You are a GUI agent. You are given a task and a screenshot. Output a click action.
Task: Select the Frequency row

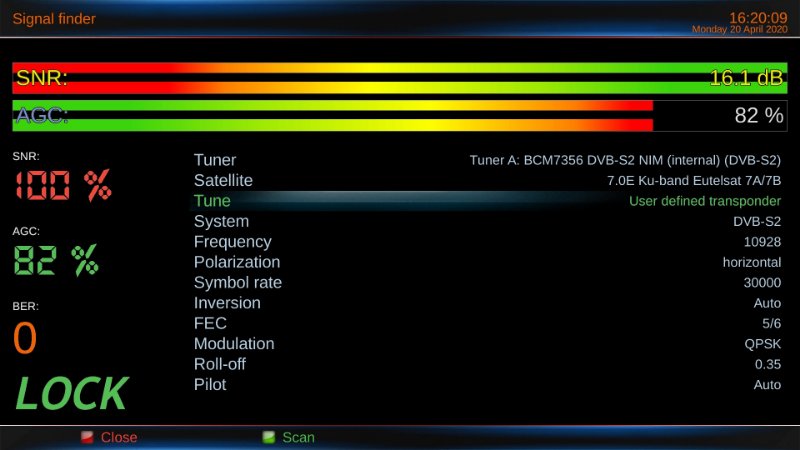coord(487,242)
